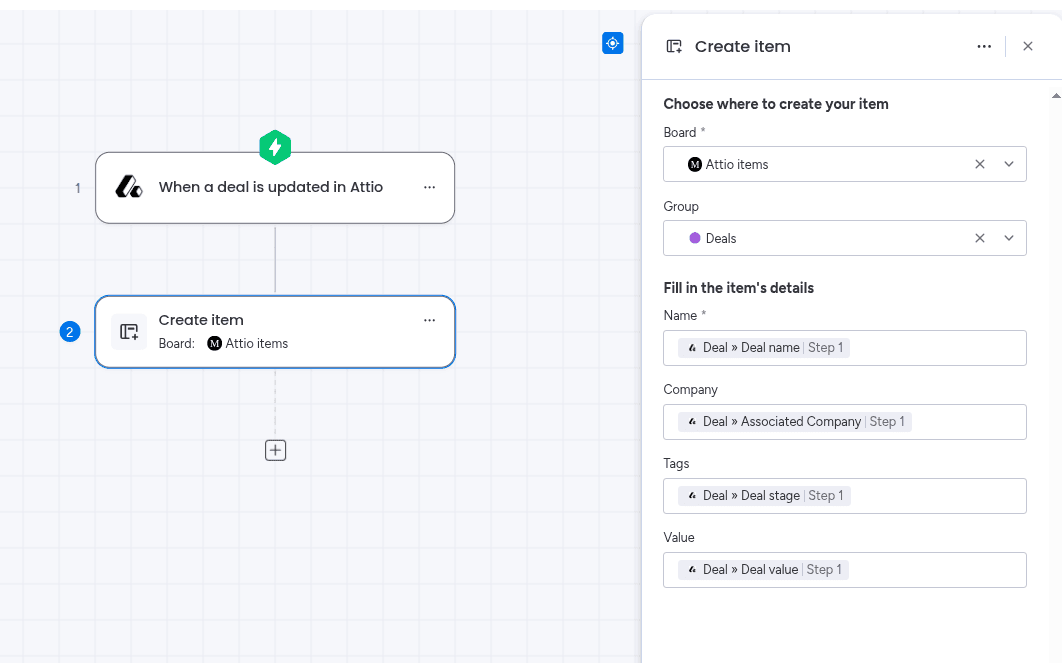Click "Fill in the item's details" heading
Image resolution: width=1062 pixels, height=663 pixels.
(x=738, y=288)
